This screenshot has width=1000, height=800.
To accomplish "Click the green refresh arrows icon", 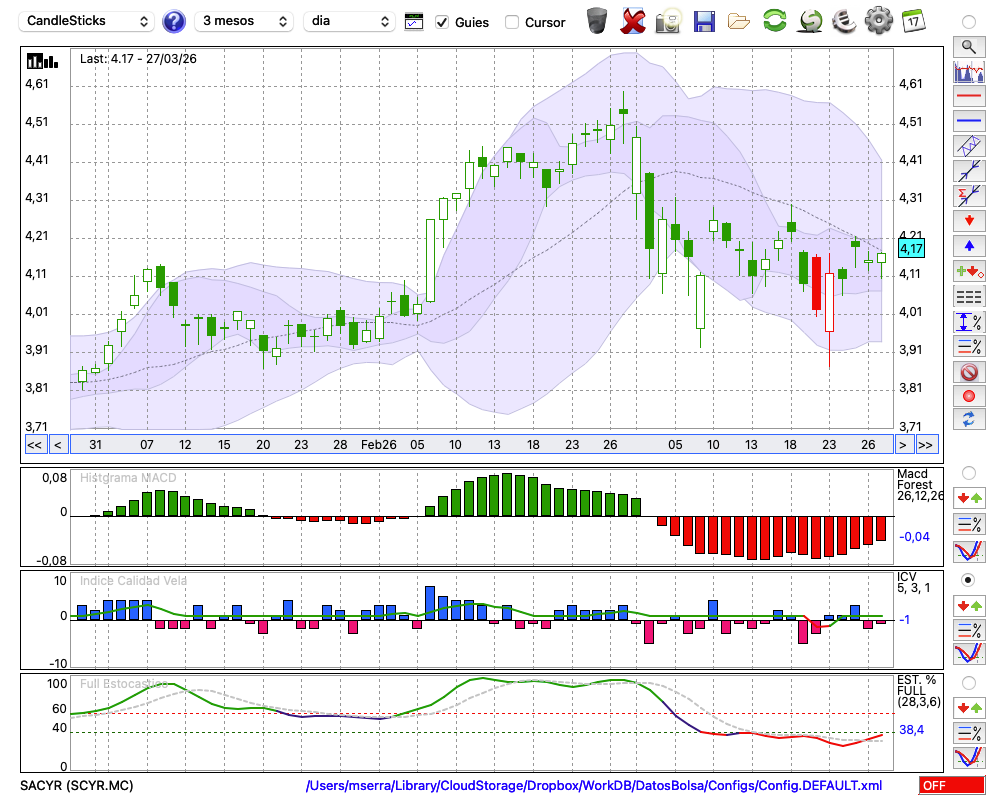I will [774, 21].
